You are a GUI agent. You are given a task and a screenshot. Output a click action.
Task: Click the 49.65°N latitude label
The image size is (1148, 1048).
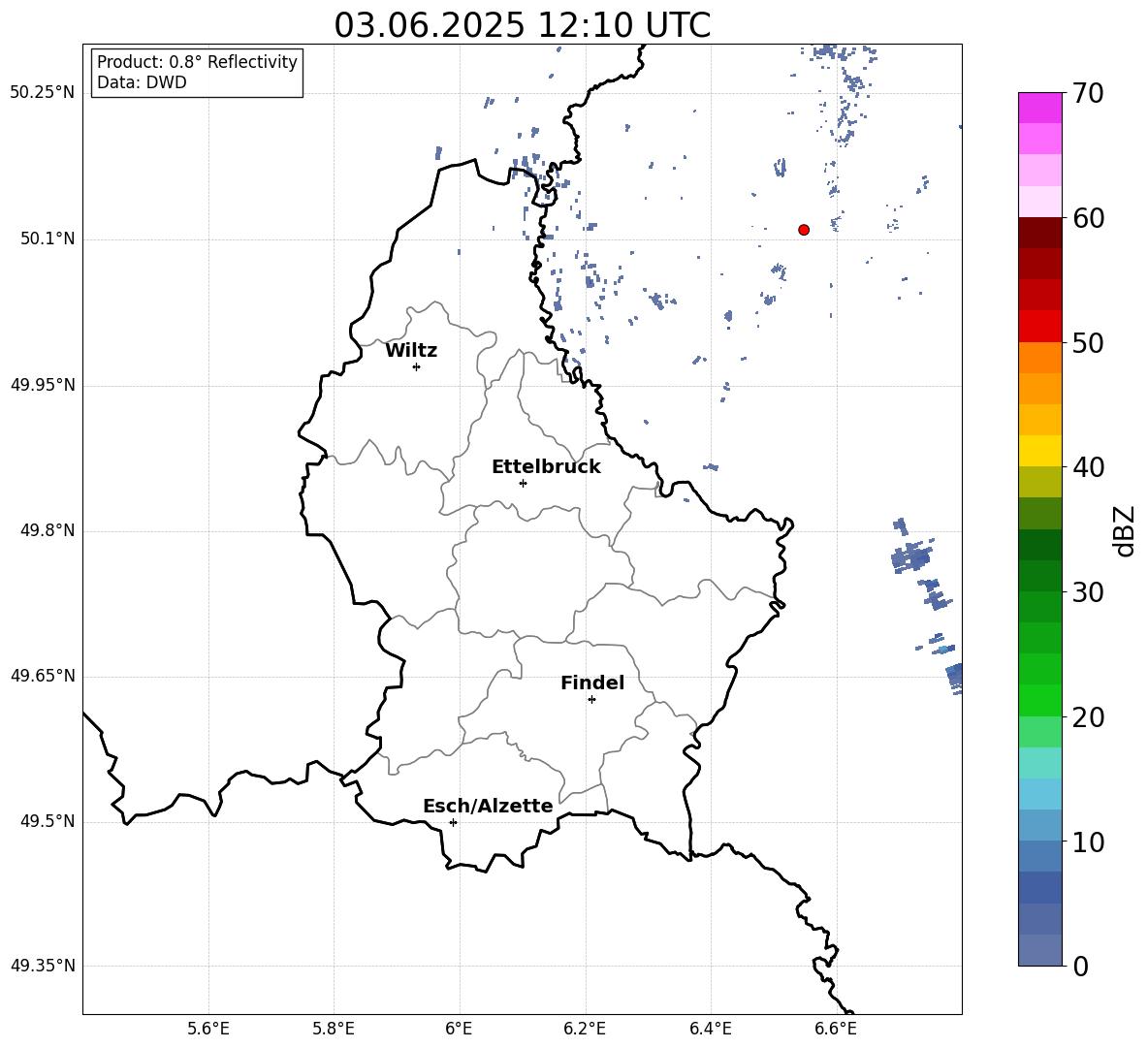tap(43, 676)
